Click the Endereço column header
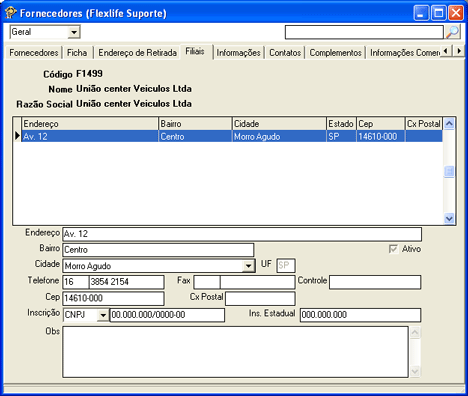The height and width of the screenshot is (396, 468). pos(90,124)
